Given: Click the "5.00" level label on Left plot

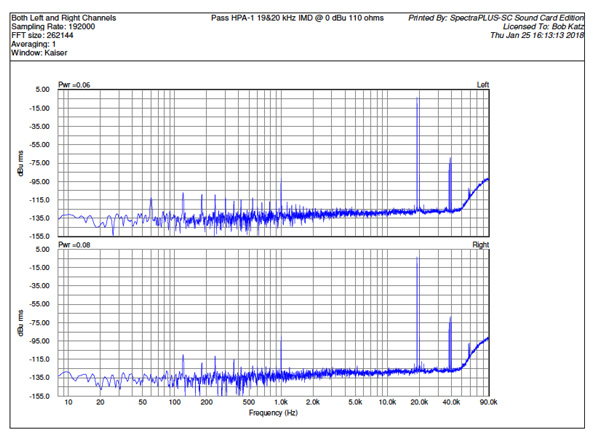Looking at the screenshot, I should [x=43, y=90].
